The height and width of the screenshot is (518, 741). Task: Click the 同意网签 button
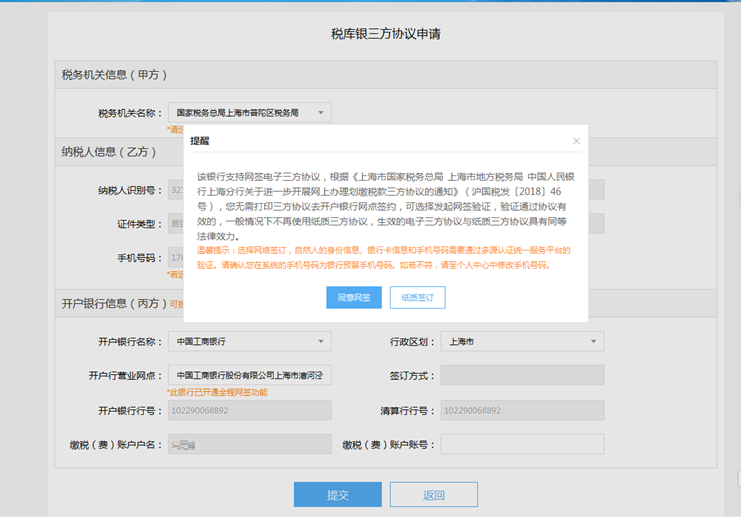tap(353, 297)
